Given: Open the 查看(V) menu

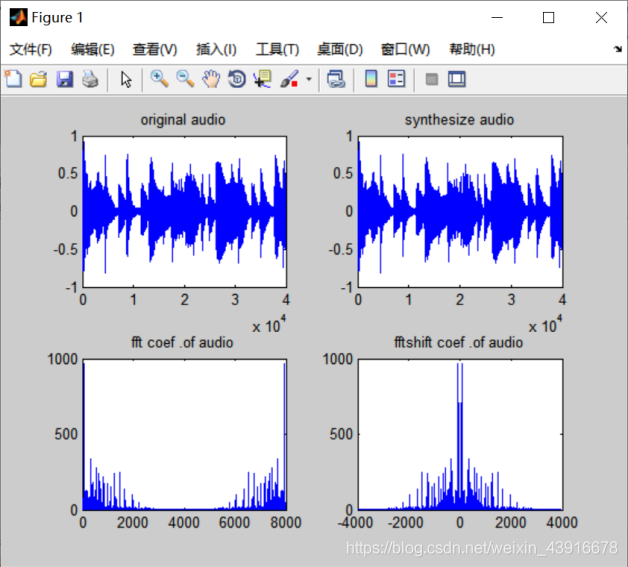Looking at the screenshot, I should (x=155, y=50).
